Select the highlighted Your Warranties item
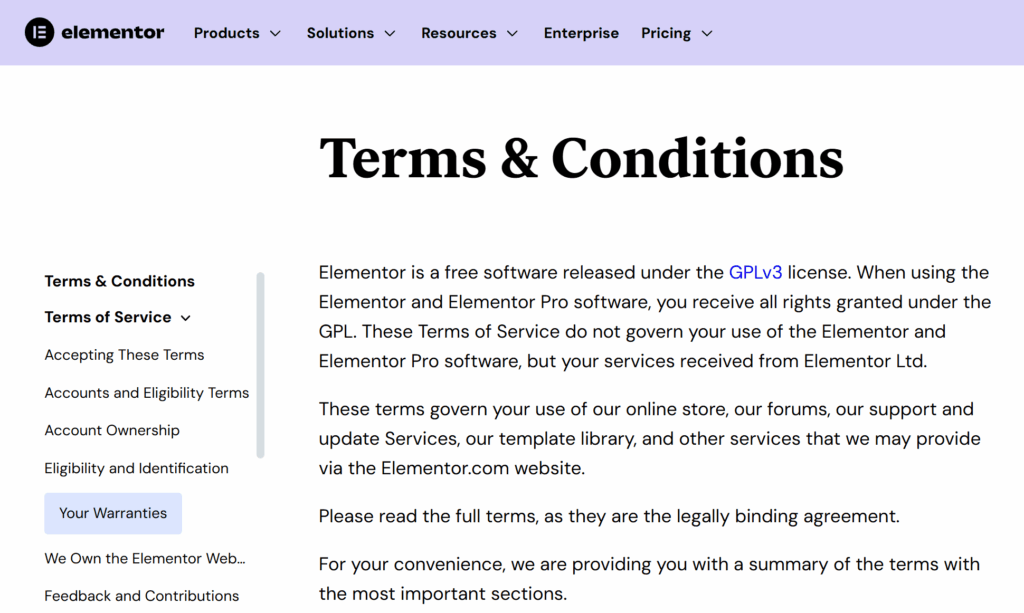The width and height of the screenshot is (1024, 613). pyautogui.click(x=113, y=513)
